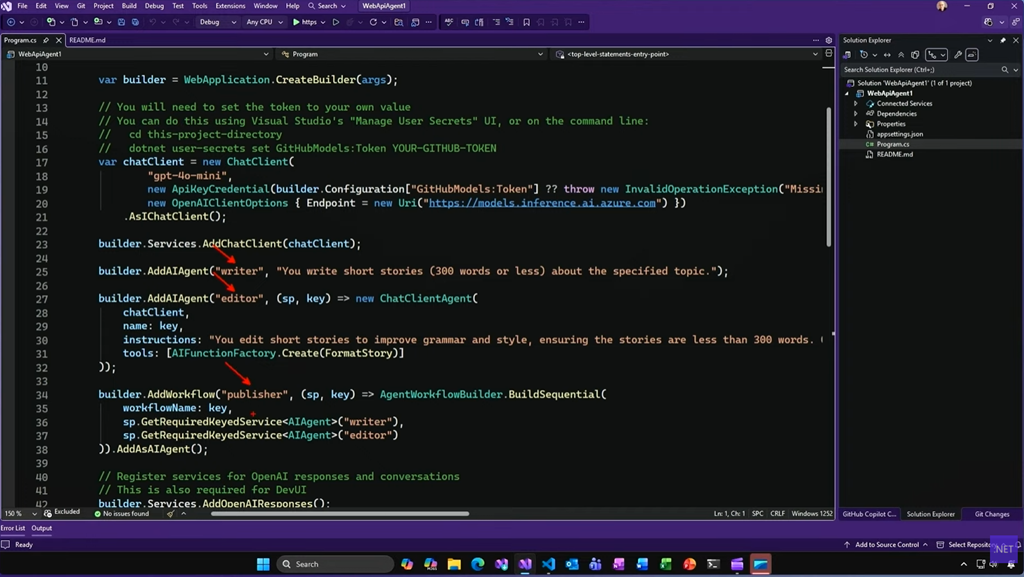Switch to the README.md tab
This screenshot has width=1024, height=577.
pyautogui.click(x=87, y=40)
